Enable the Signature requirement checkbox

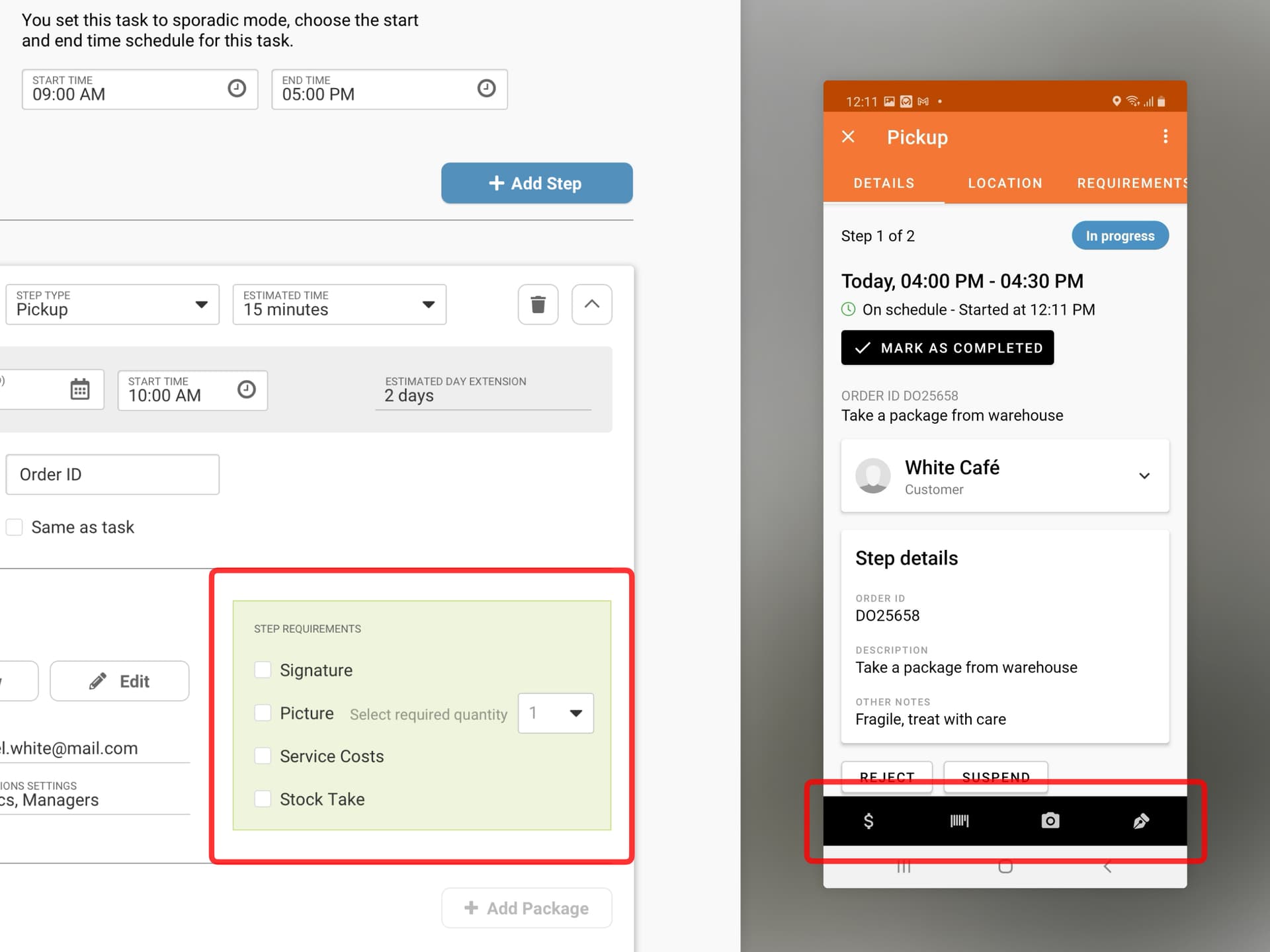[x=263, y=670]
